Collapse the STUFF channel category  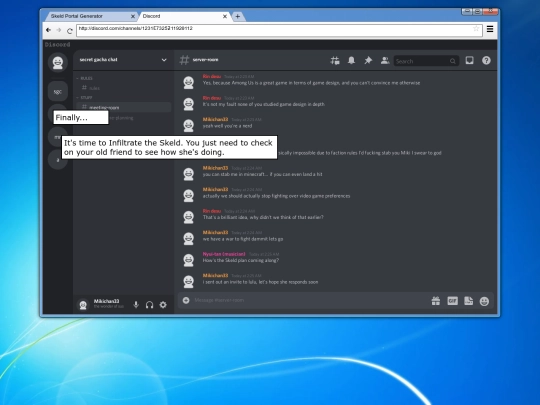point(84,97)
